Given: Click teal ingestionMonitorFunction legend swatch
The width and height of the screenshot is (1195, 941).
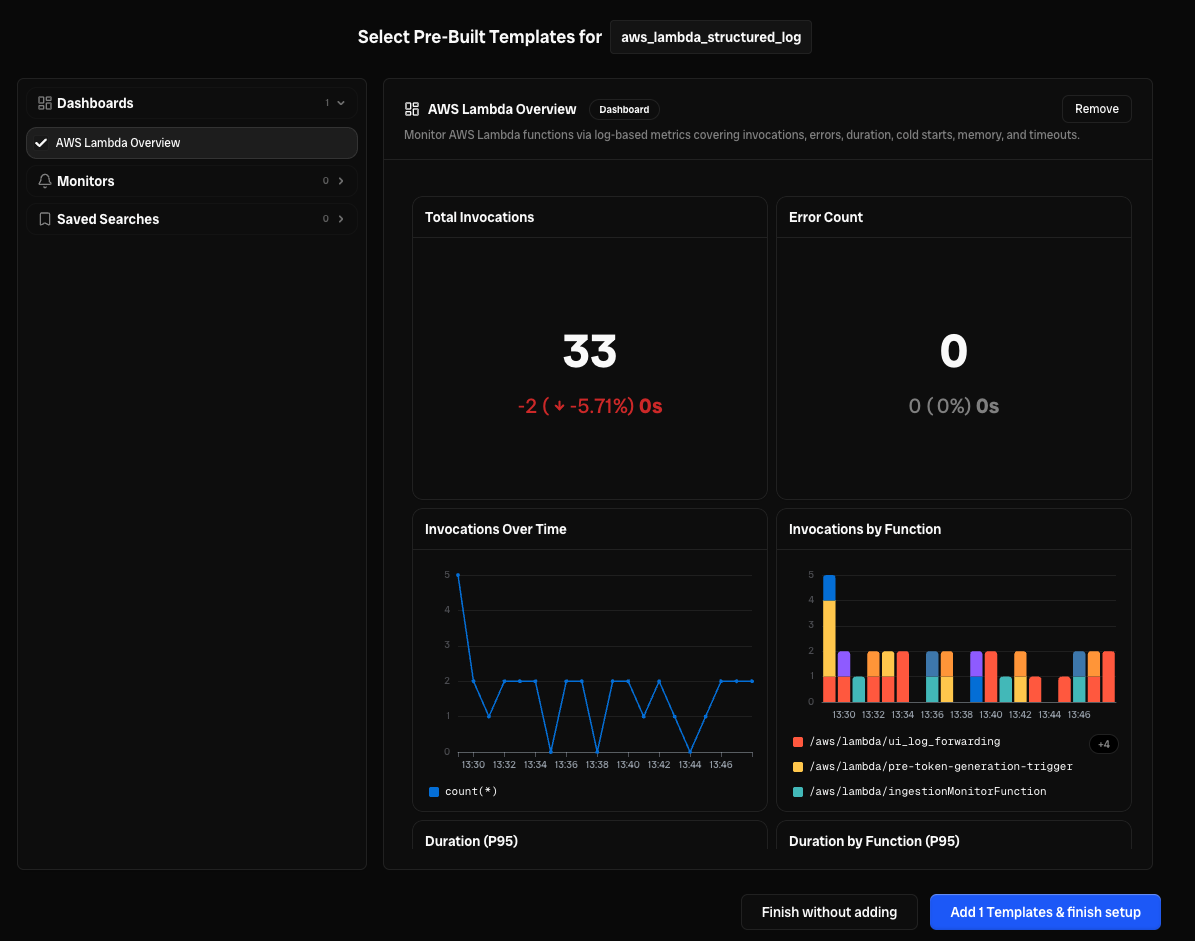Looking at the screenshot, I should tap(797, 792).
